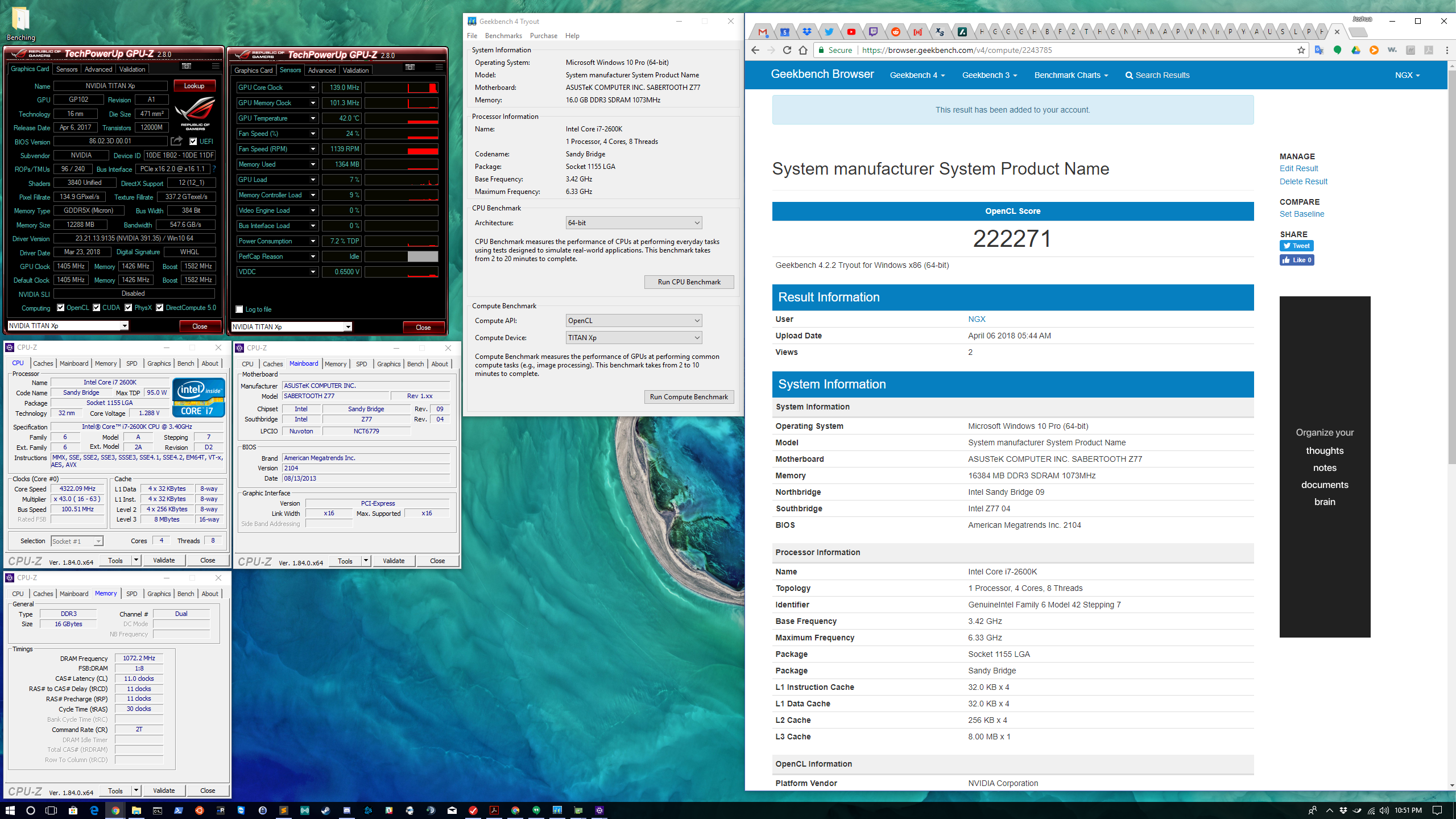Open the Help menu in Geekbench 4

572,36
